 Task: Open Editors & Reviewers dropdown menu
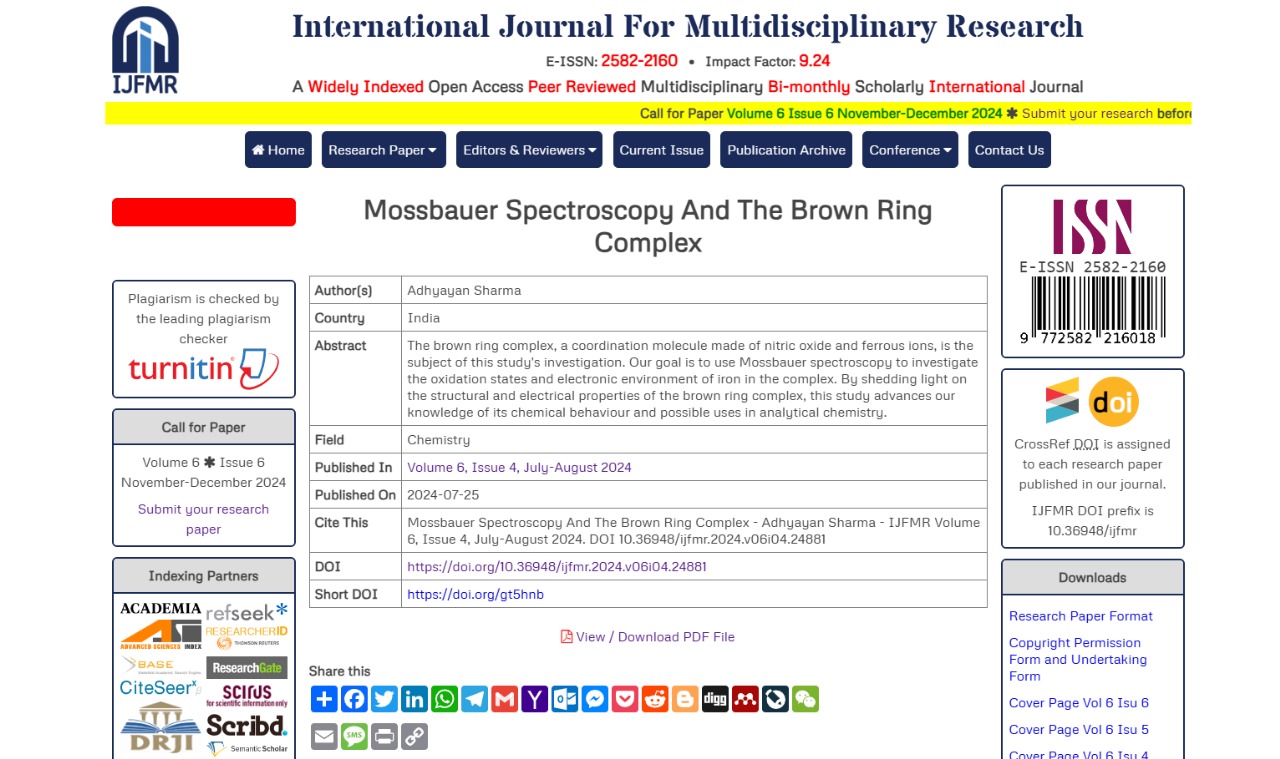coord(529,150)
